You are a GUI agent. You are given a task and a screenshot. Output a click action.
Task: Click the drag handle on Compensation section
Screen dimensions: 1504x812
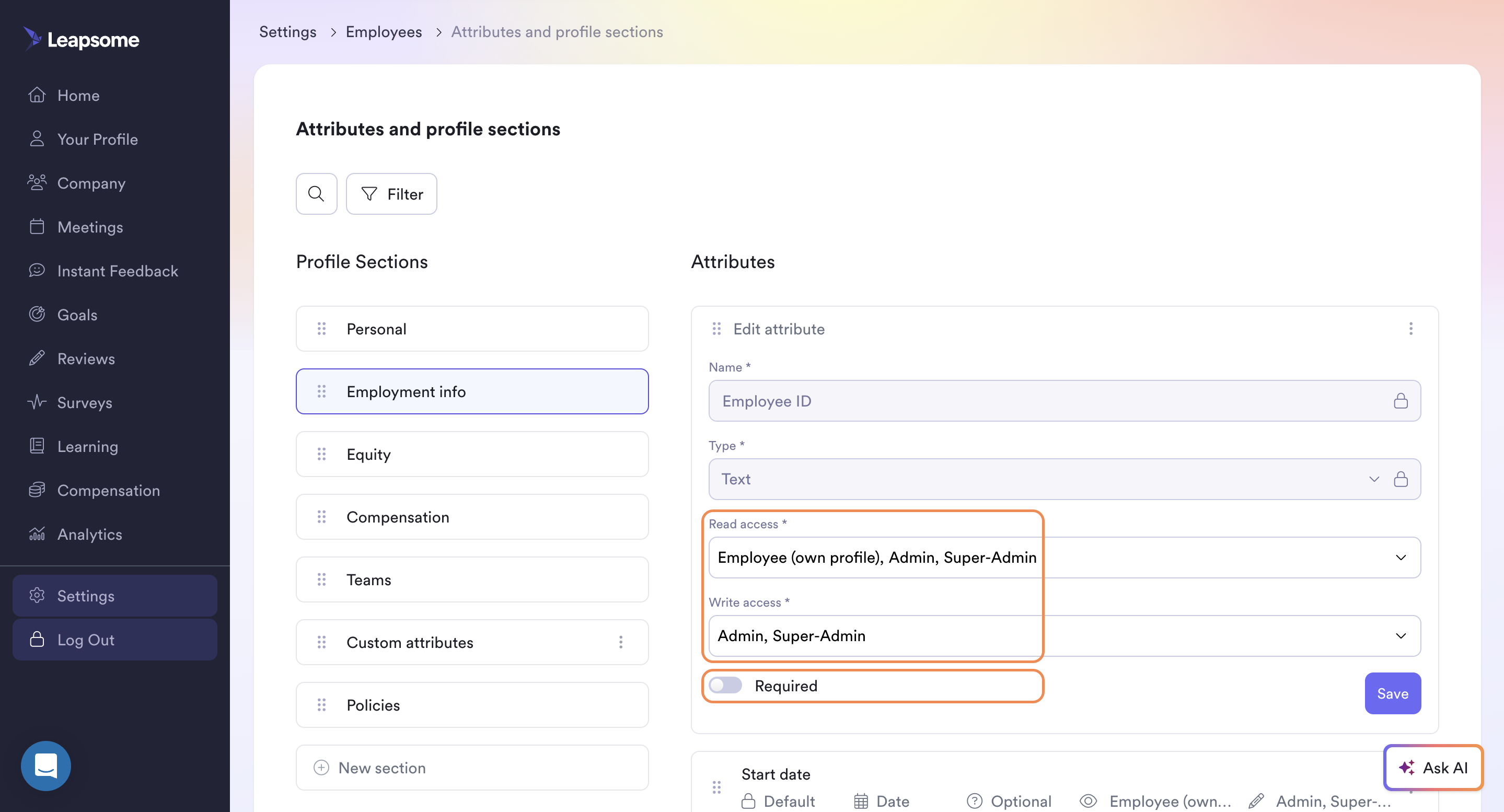click(322, 517)
